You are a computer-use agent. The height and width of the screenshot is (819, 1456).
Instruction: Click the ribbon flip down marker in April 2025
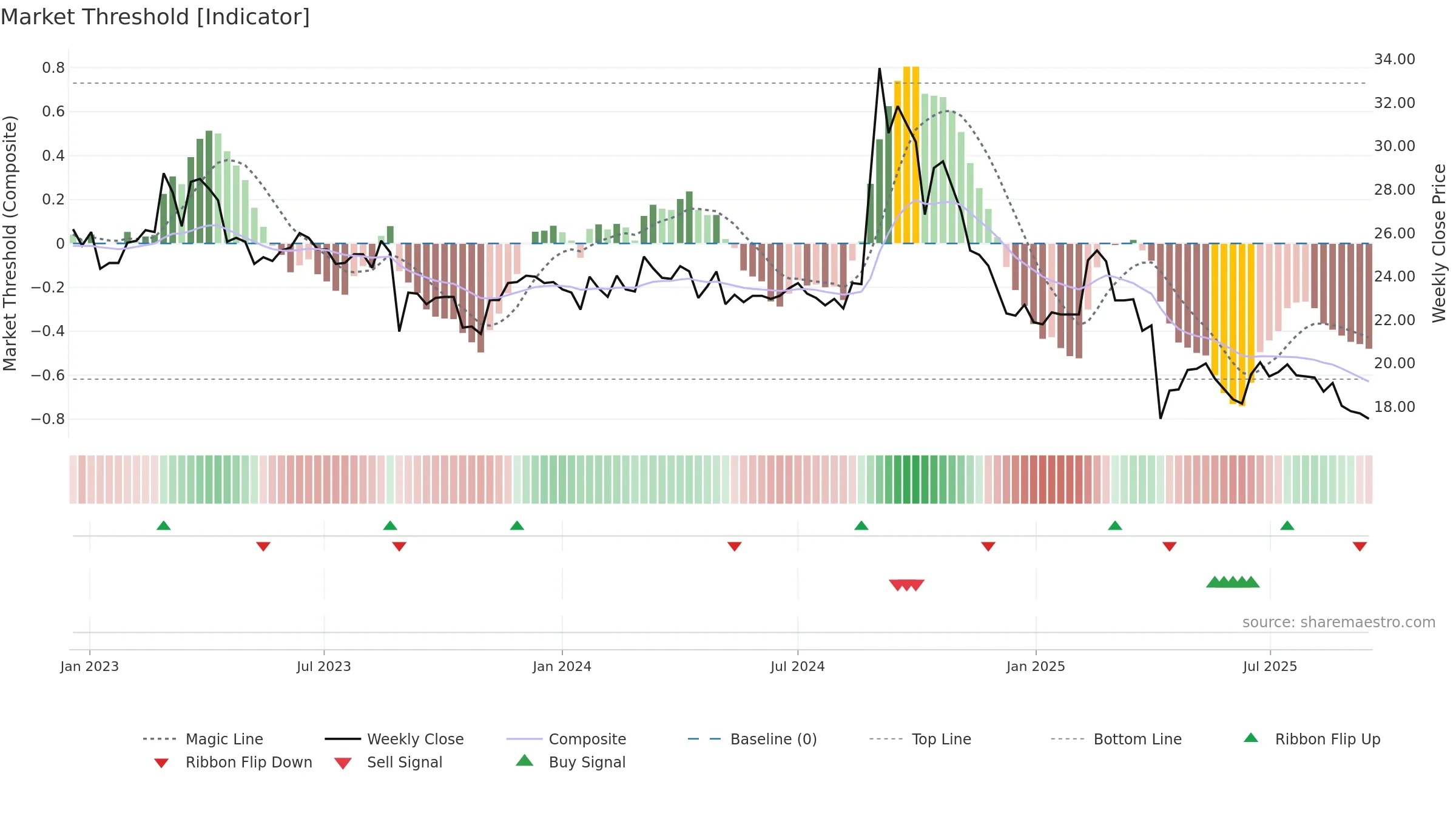tap(1170, 547)
